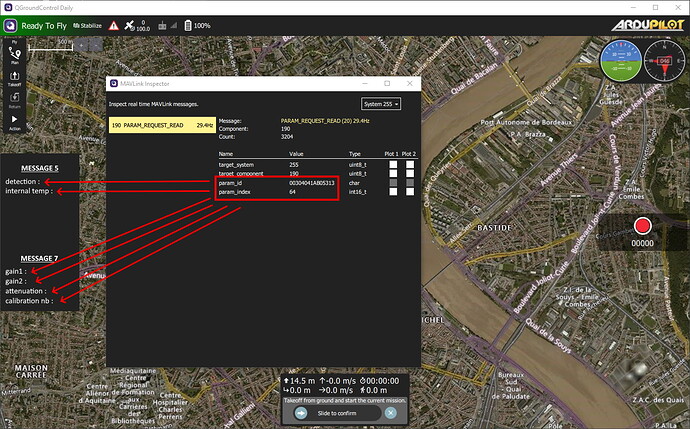Click the Count value 3204
Viewport: 690px width, 429px height.
(287, 137)
